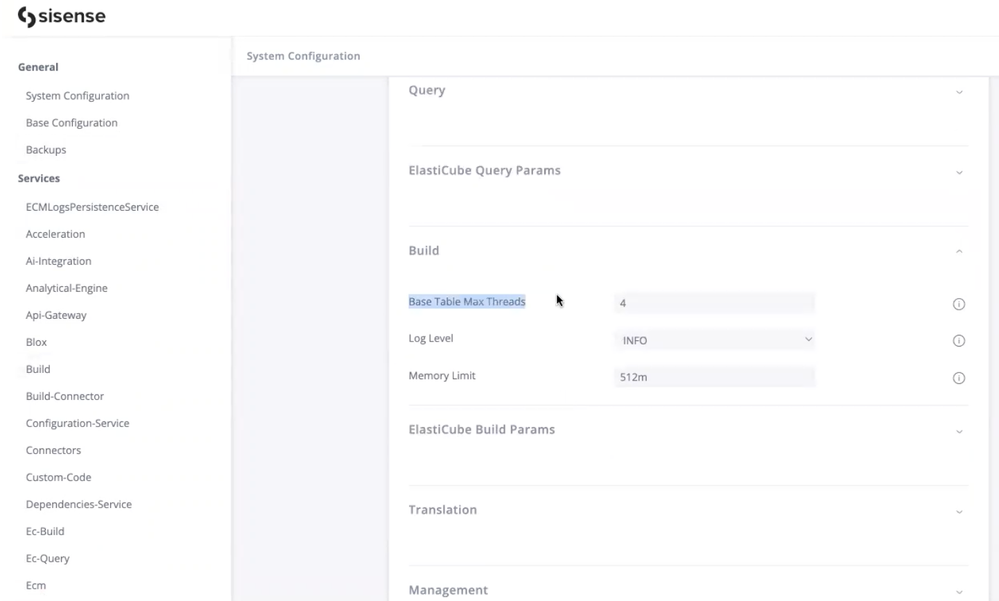Expand ElastiCube Query Params section
This screenshot has height=601, width=999.
(x=959, y=172)
